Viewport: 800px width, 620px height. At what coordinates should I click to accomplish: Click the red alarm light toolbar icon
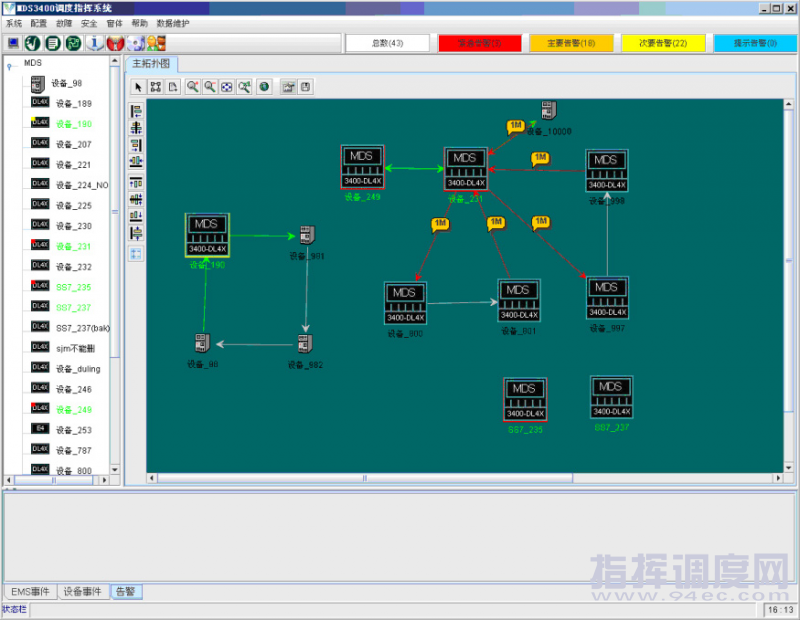click(115, 43)
